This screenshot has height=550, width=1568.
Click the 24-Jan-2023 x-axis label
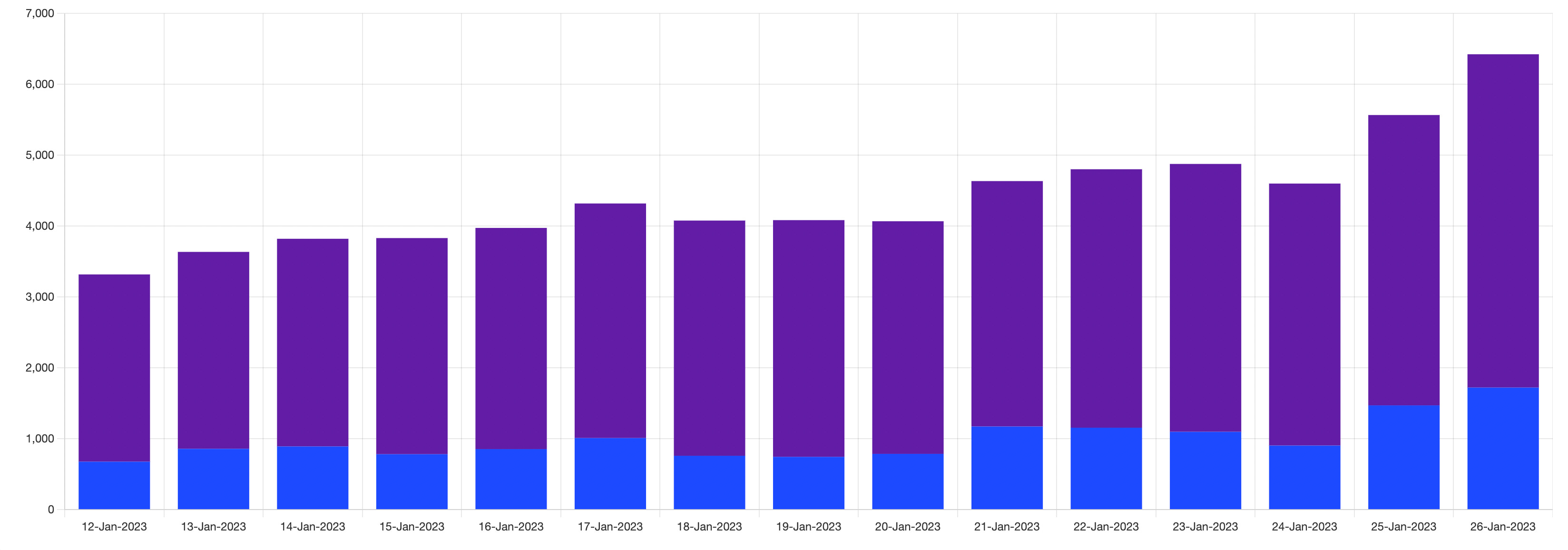point(1304,526)
